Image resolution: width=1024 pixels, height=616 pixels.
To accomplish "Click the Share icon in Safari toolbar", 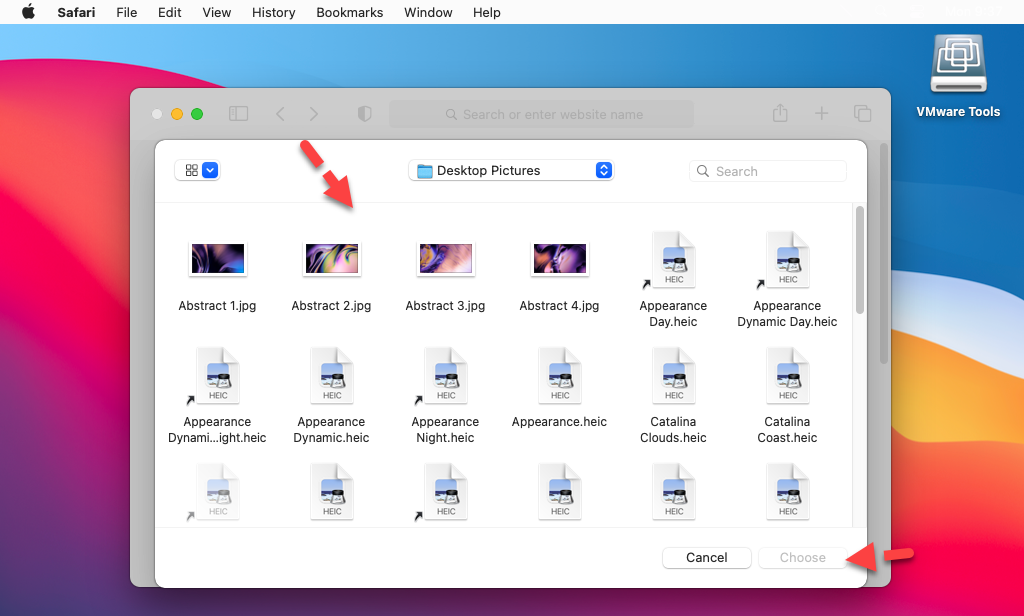I will tap(780, 114).
